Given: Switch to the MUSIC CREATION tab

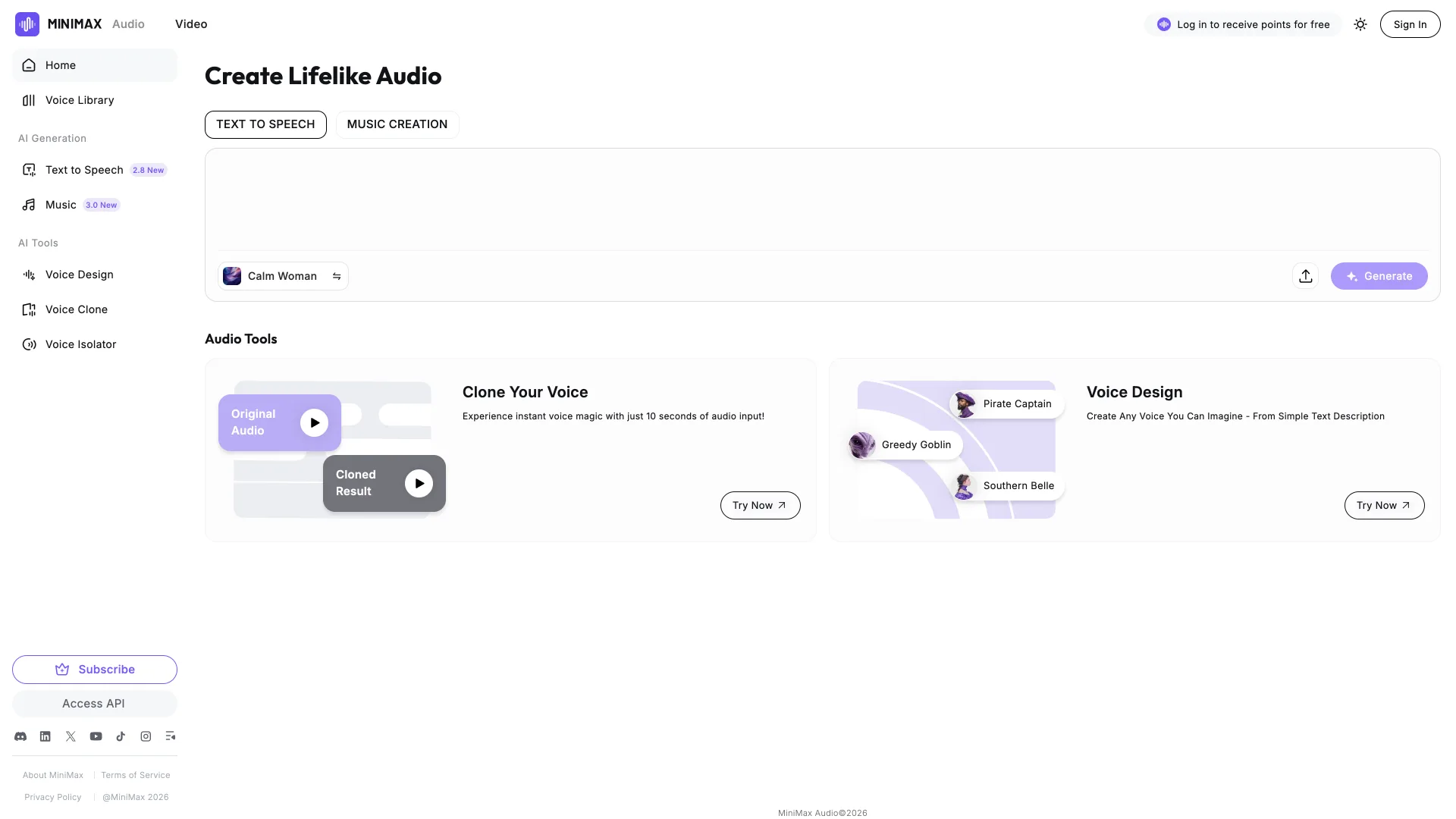Looking at the screenshot, I should click(x=397, y=124).
